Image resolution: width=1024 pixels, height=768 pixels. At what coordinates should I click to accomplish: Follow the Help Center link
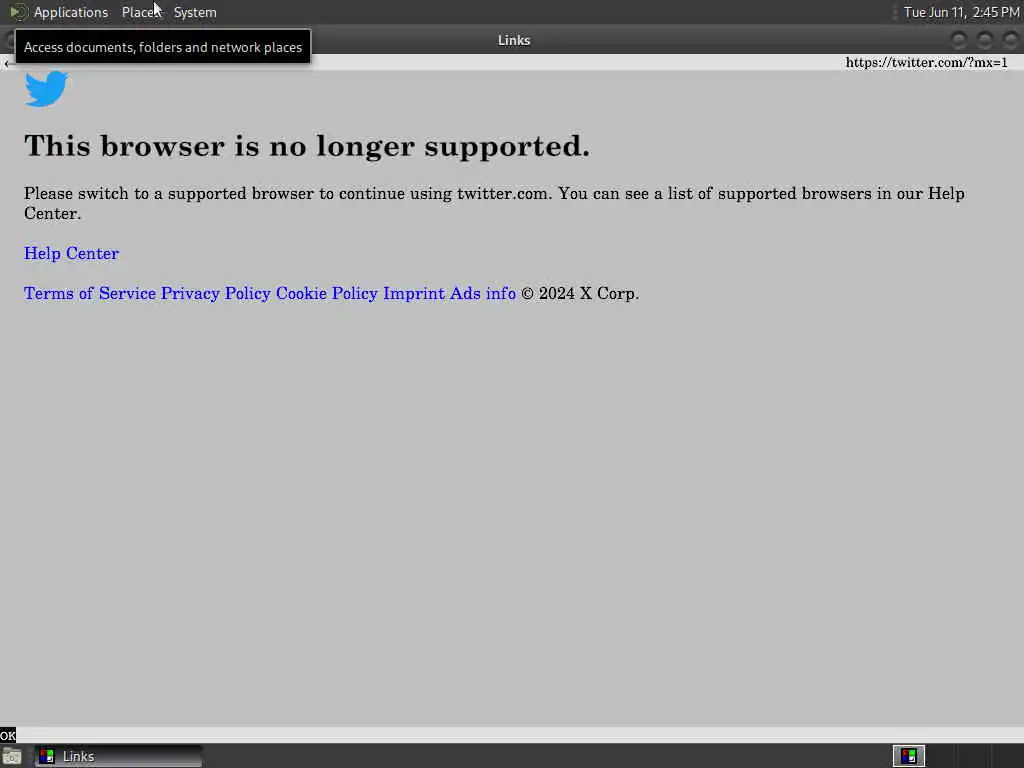[x=71, y=253]
